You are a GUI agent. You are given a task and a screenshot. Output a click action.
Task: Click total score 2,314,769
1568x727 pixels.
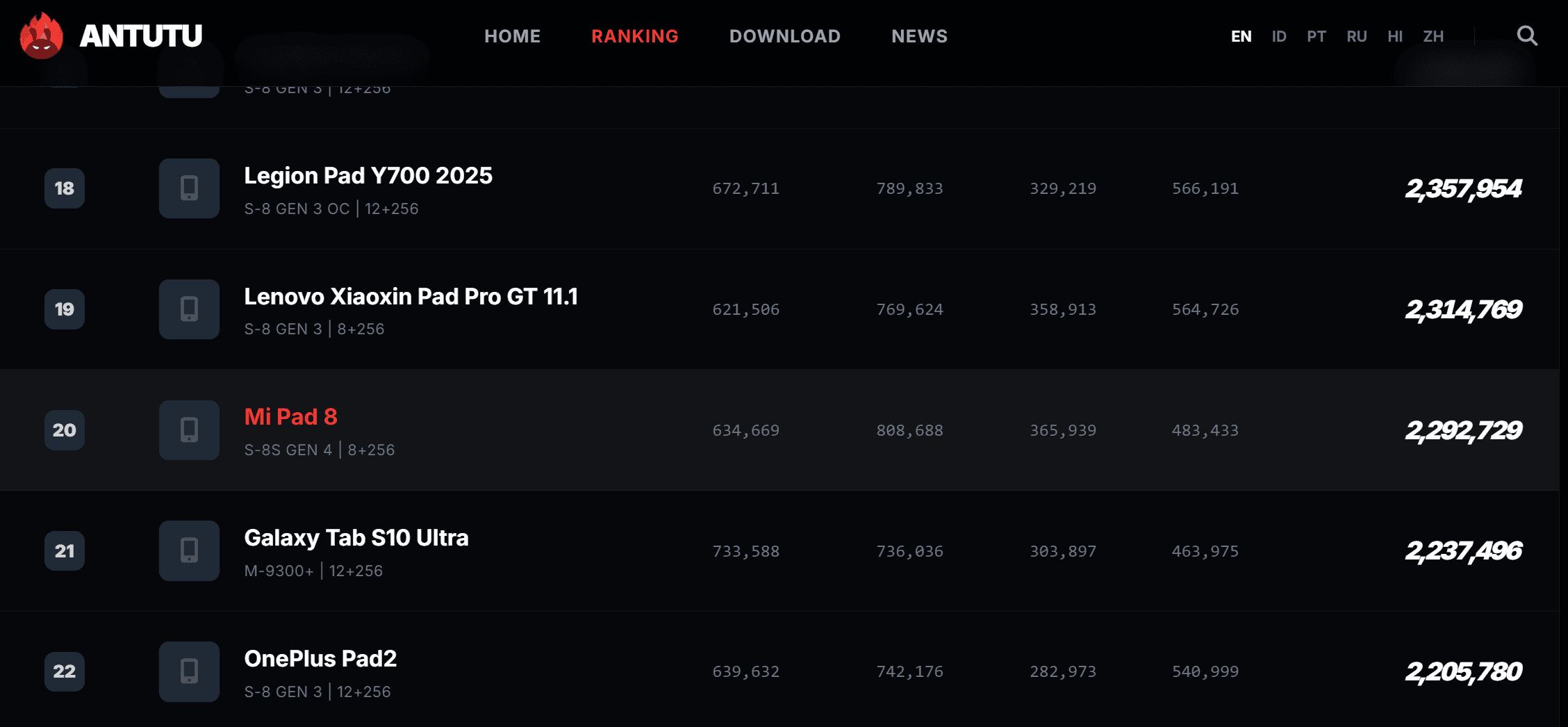click(x=1464, y=309)
